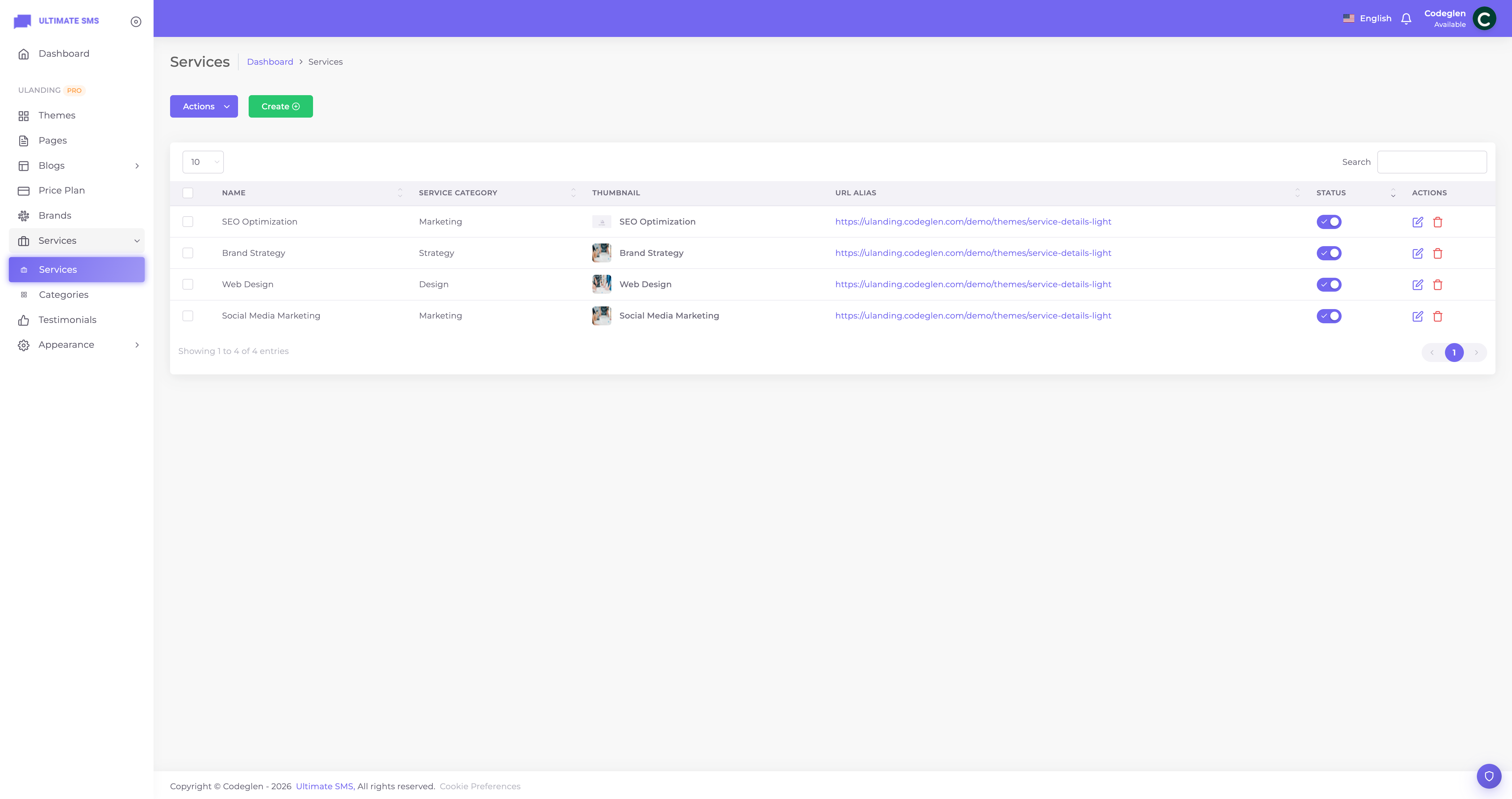Toggle Social Media Marketing status

click(1328, 316)
